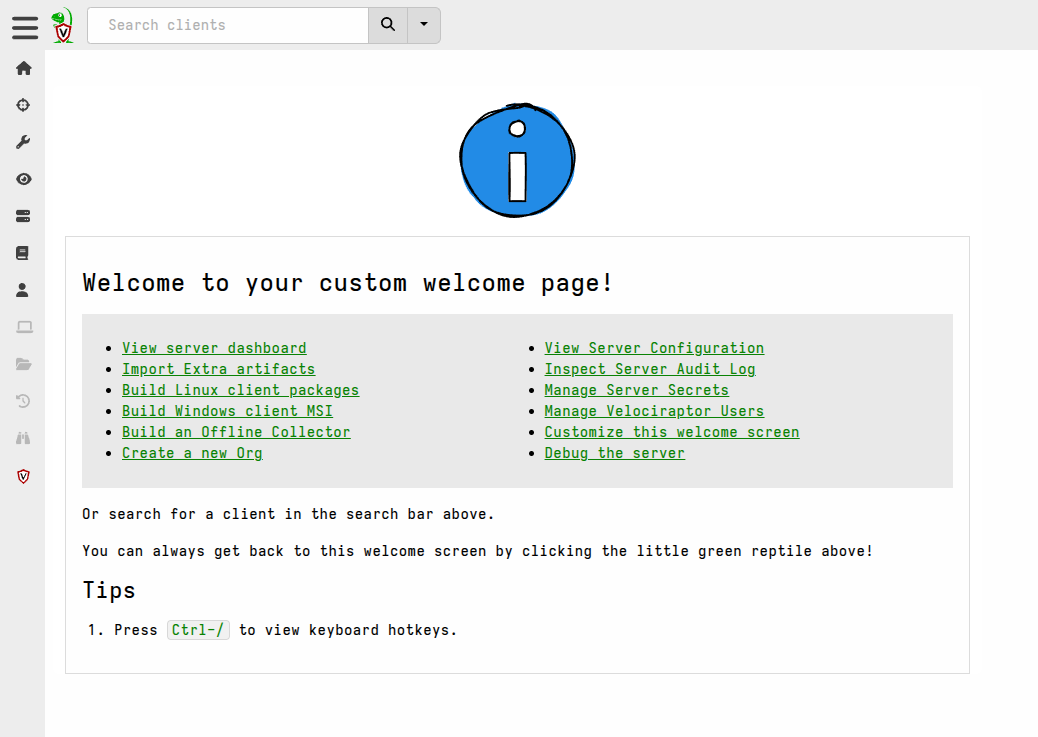The image size is (1038, 737).
Task: Open the Manage Server Secrets link
Action: pyautogui.click(x=636, y=390)
